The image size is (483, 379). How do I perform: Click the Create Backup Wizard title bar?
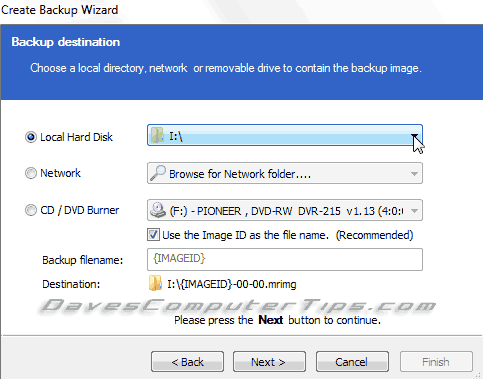point(241,11)
